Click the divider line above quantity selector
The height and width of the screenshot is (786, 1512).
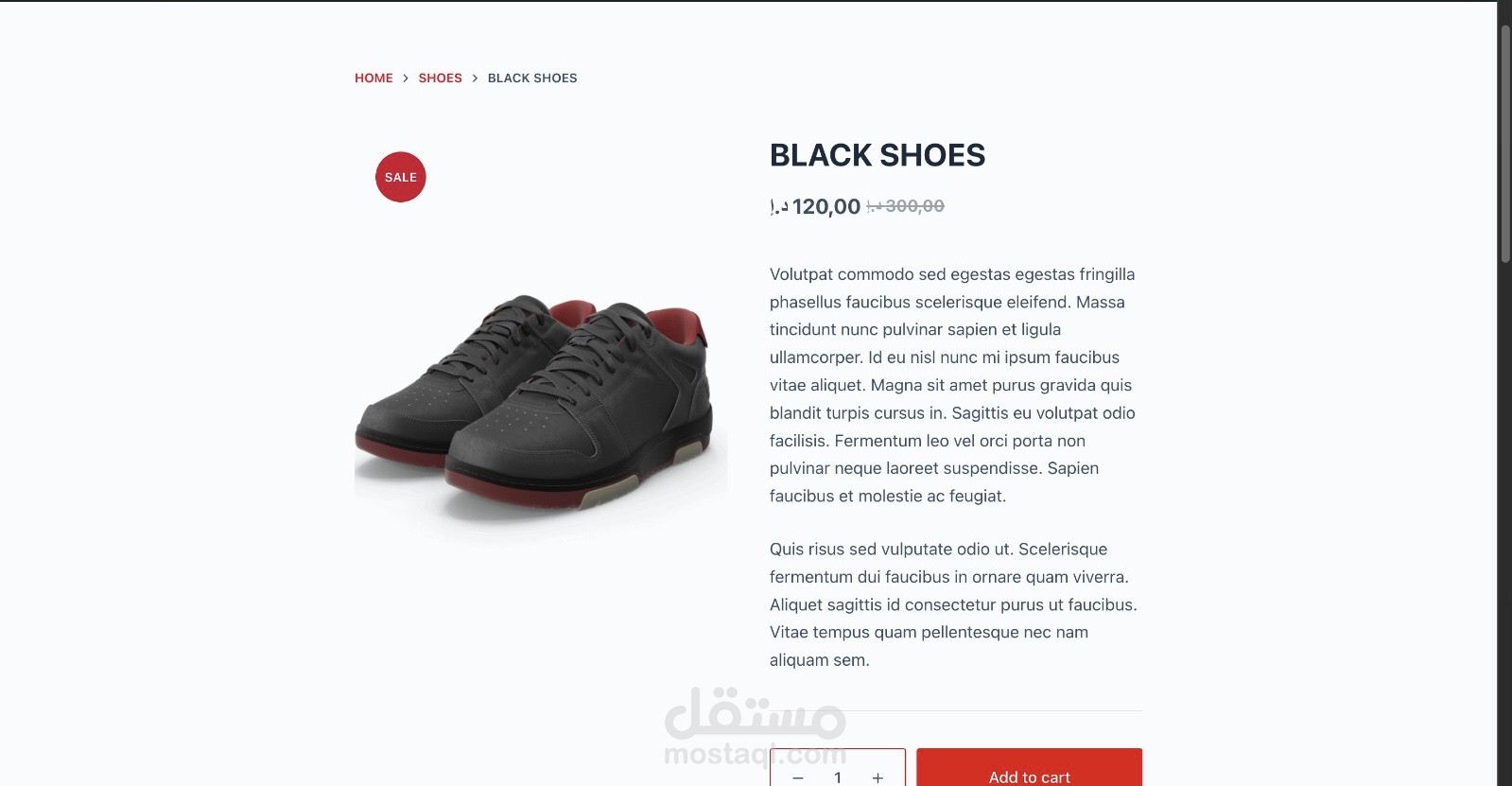[x=956, y=710]
